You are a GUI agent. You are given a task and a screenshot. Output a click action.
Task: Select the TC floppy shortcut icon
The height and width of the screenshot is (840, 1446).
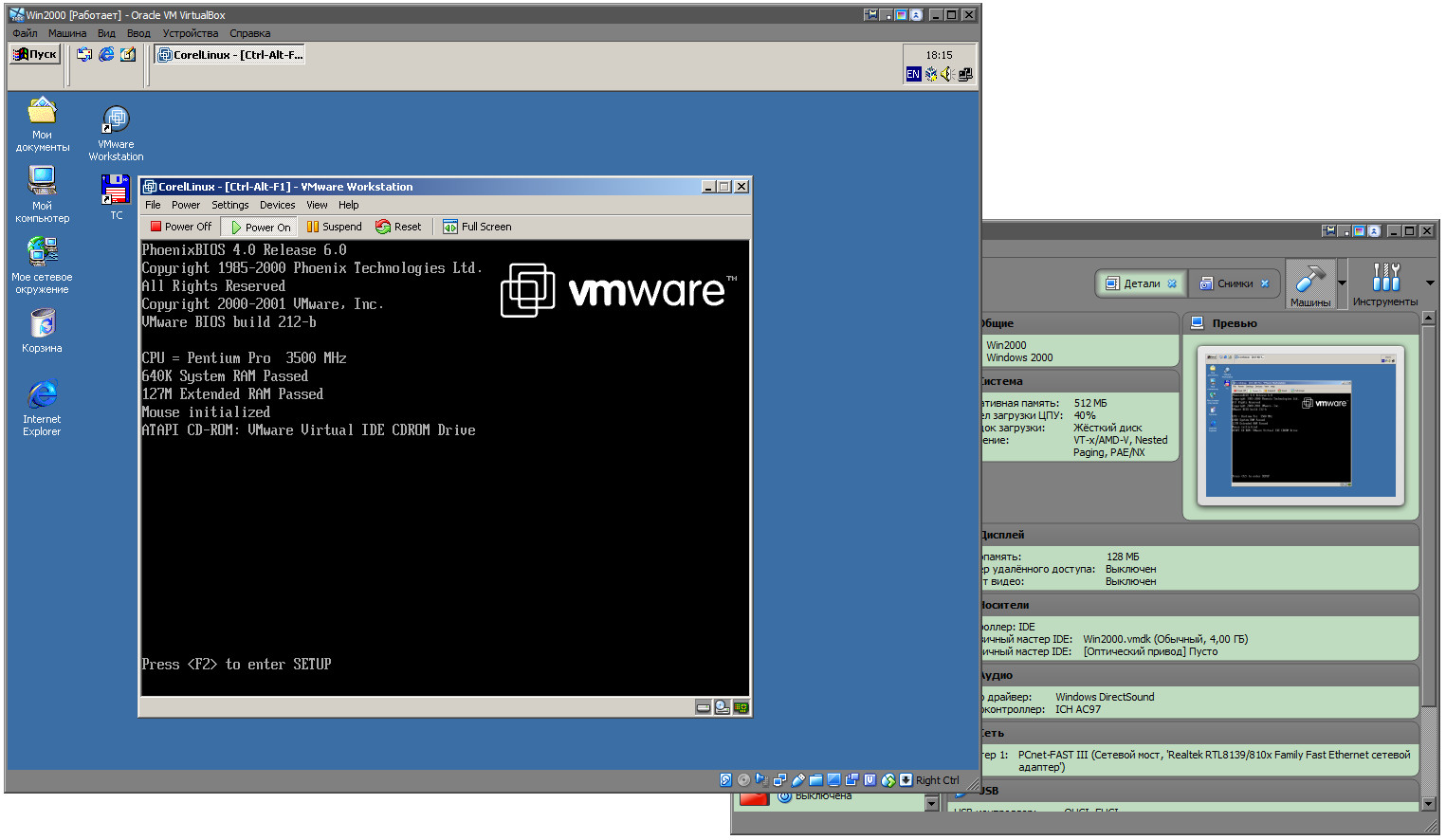[x=116, y=197]
